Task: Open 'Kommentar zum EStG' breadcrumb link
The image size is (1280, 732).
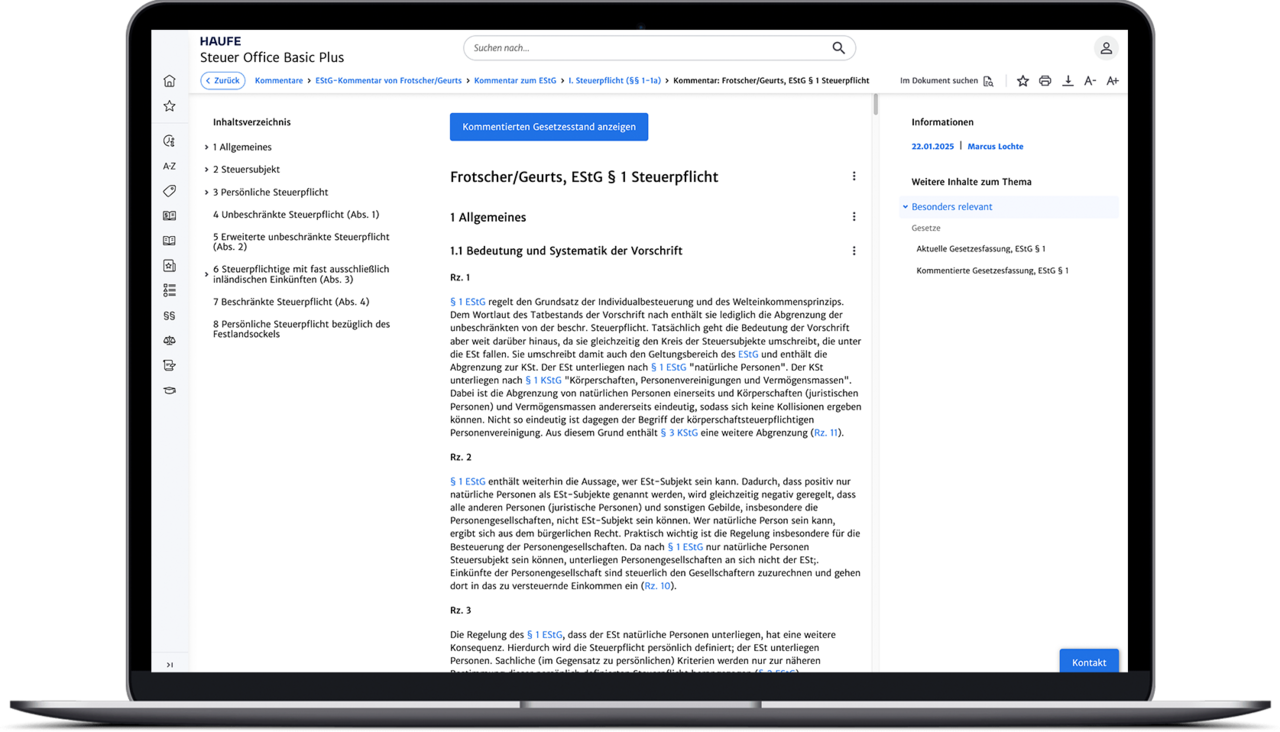Action: [x=515, y=81]
